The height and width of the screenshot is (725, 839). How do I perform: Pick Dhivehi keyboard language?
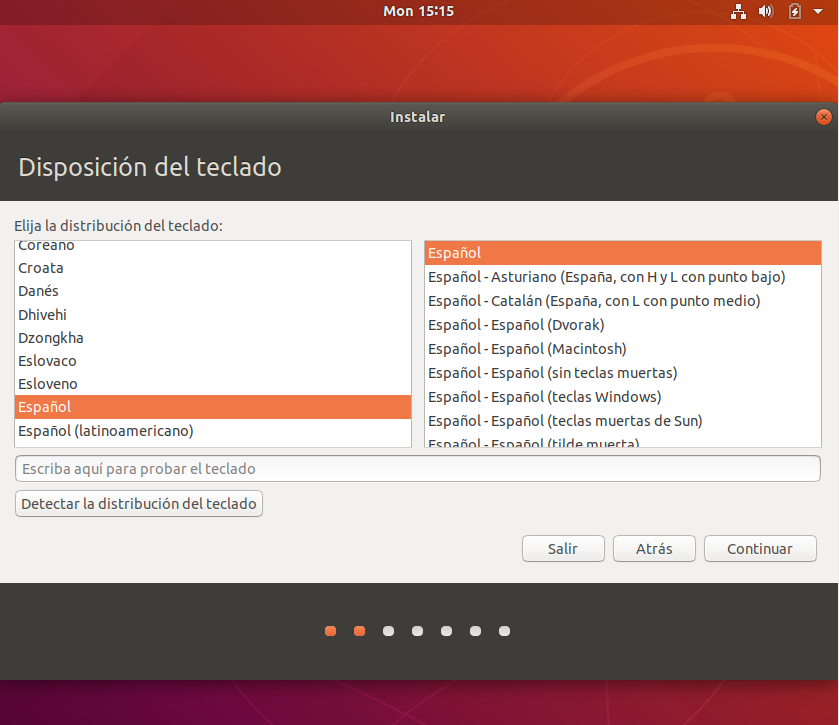[x=213, y=315]
